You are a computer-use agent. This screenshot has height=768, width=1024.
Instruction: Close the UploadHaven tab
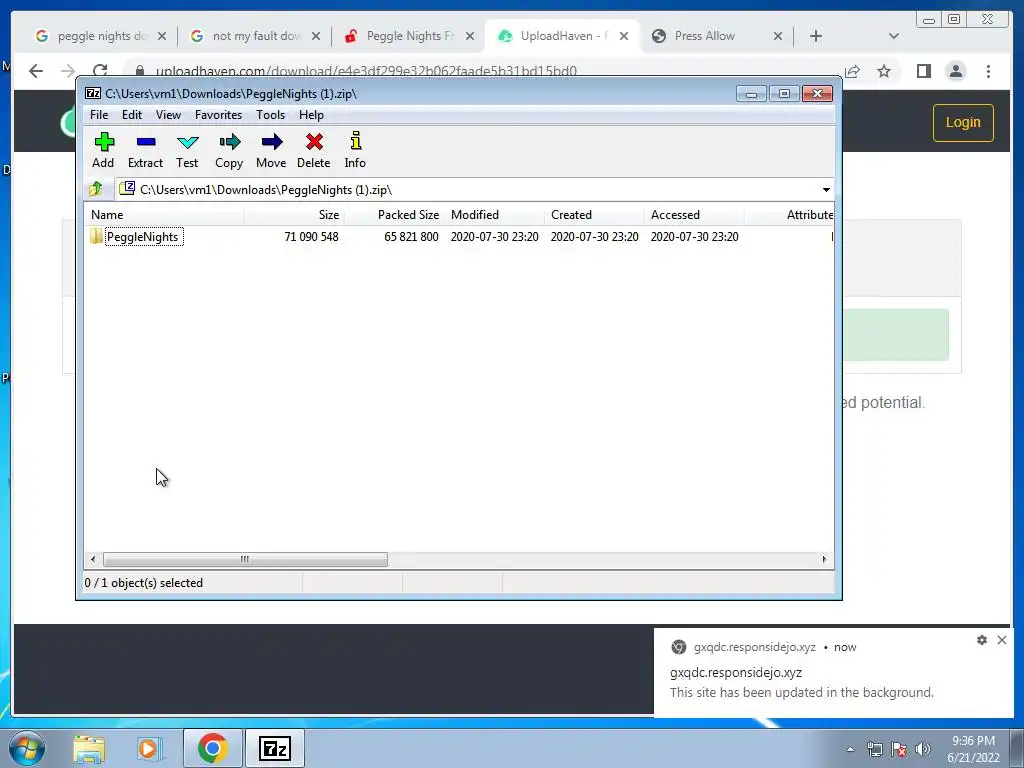click(624, 36)
